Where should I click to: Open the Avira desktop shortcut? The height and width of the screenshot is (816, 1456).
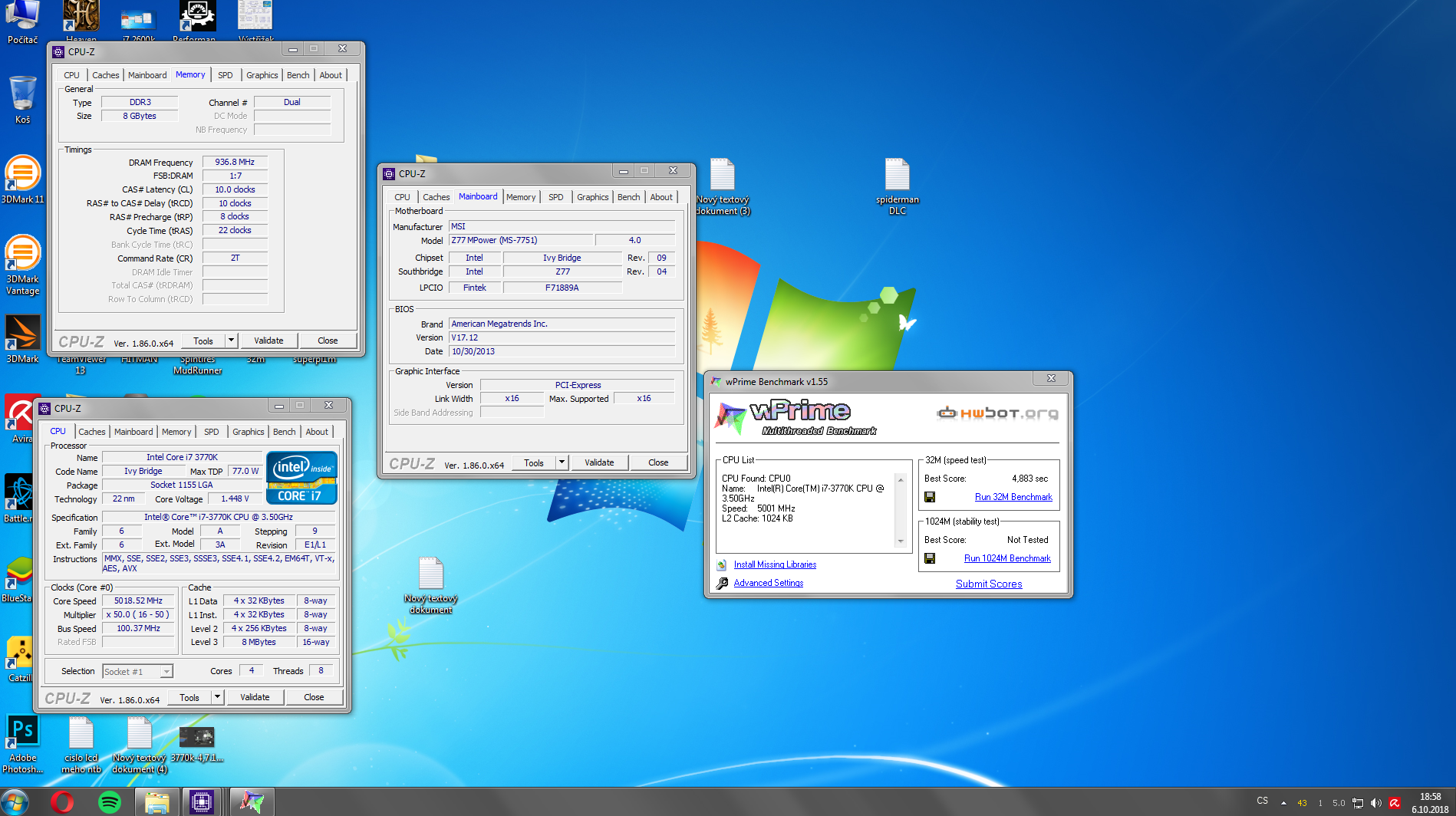tap(21, 419)
